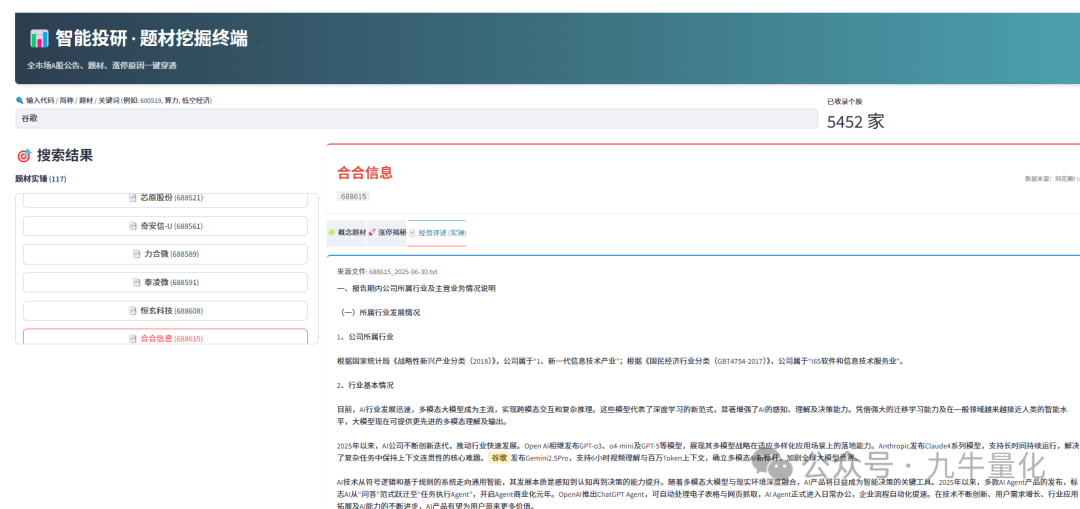Click the 题材实锤 (117) label
Screen dimensions: 1080x509
pyautogui.click(x=41, y=179)
